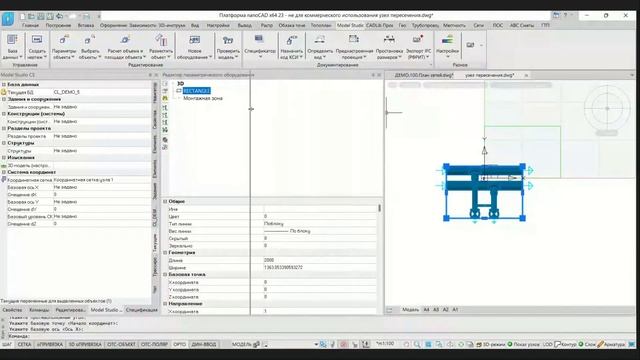This screenshot has height=360, width=640.
Task: Collapse the Система координат section
Action: [x=4, y=172]
